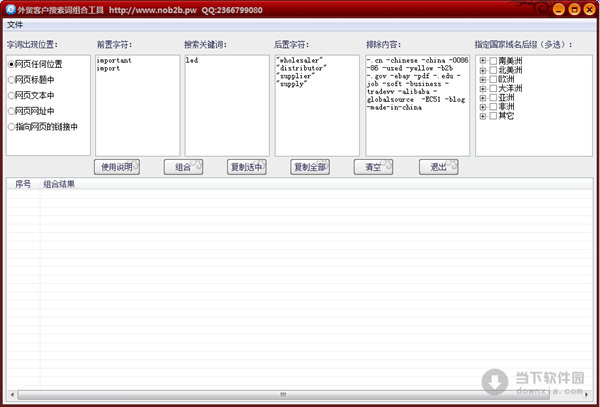Click the 退出 button to exit
The height and width of the screenshot is (407, 600).
pyautogui.click(x=437, y=167)
